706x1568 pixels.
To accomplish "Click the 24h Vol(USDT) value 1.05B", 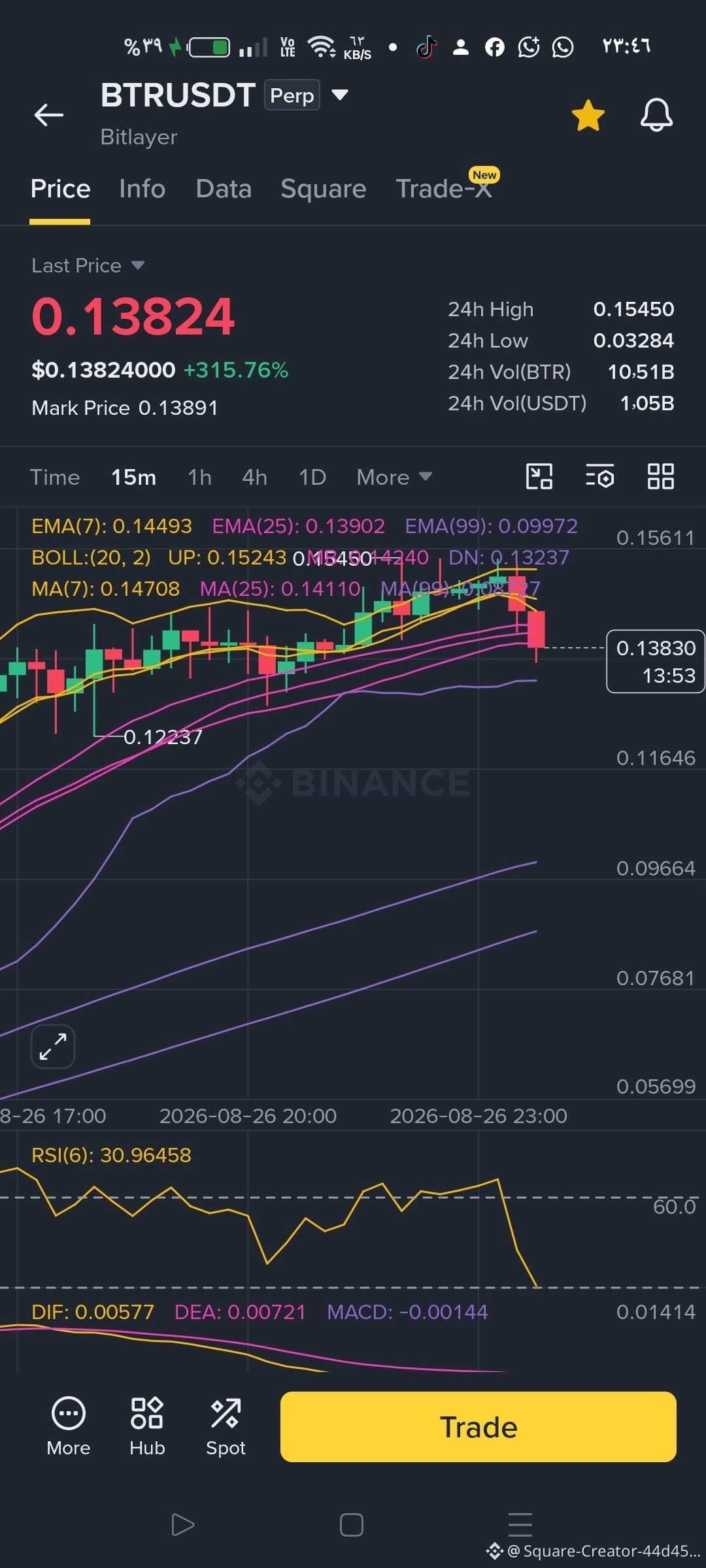I will [x=647, y=403].
